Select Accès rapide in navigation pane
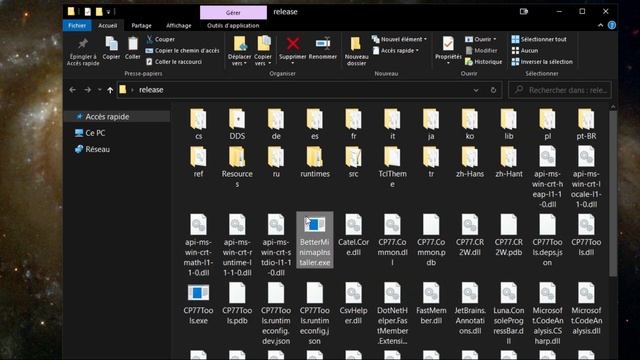The height and width of the screenshot is (360, 640). [x=117, y=117]
